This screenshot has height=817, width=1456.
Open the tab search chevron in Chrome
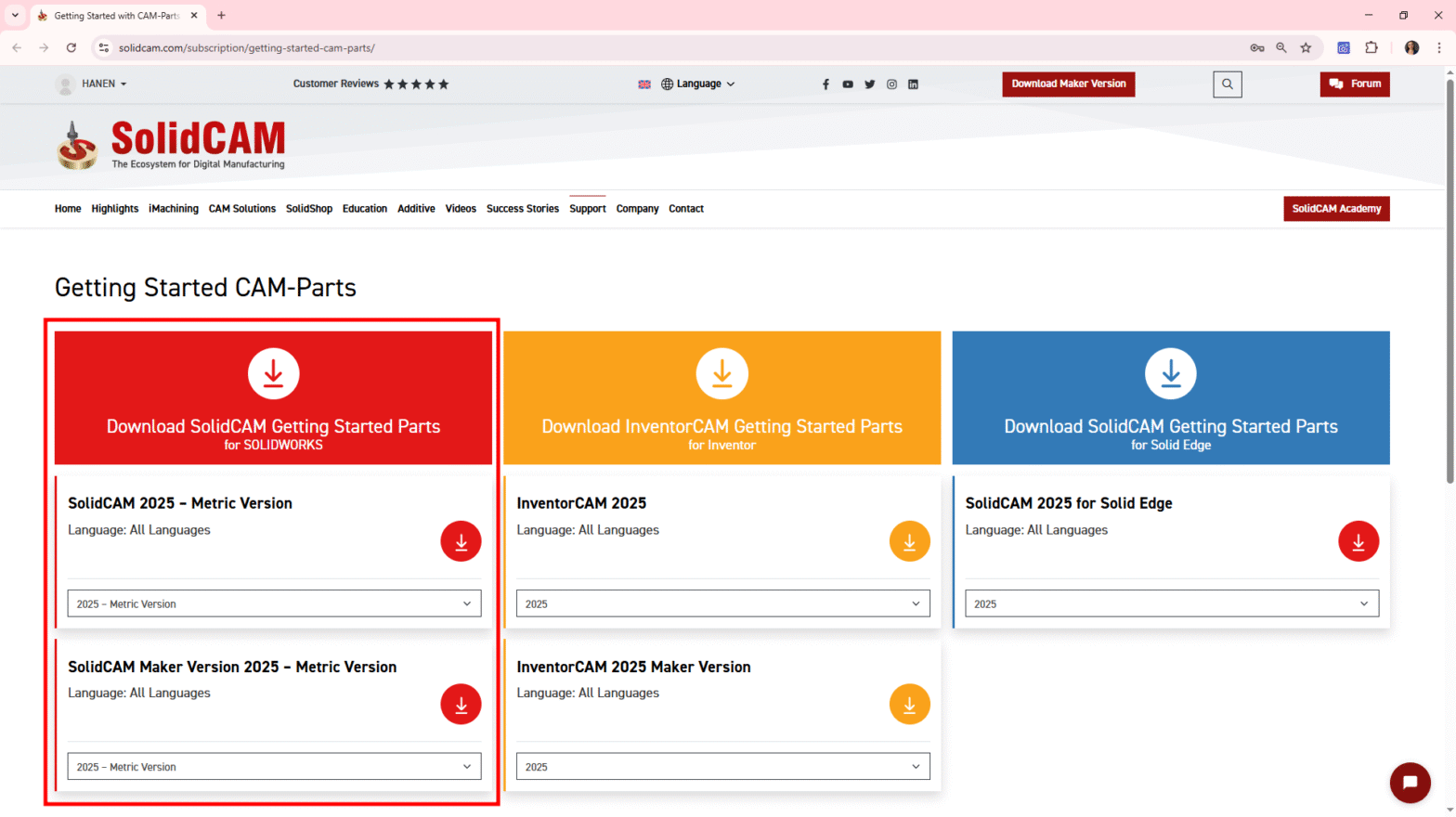(15, 16)
